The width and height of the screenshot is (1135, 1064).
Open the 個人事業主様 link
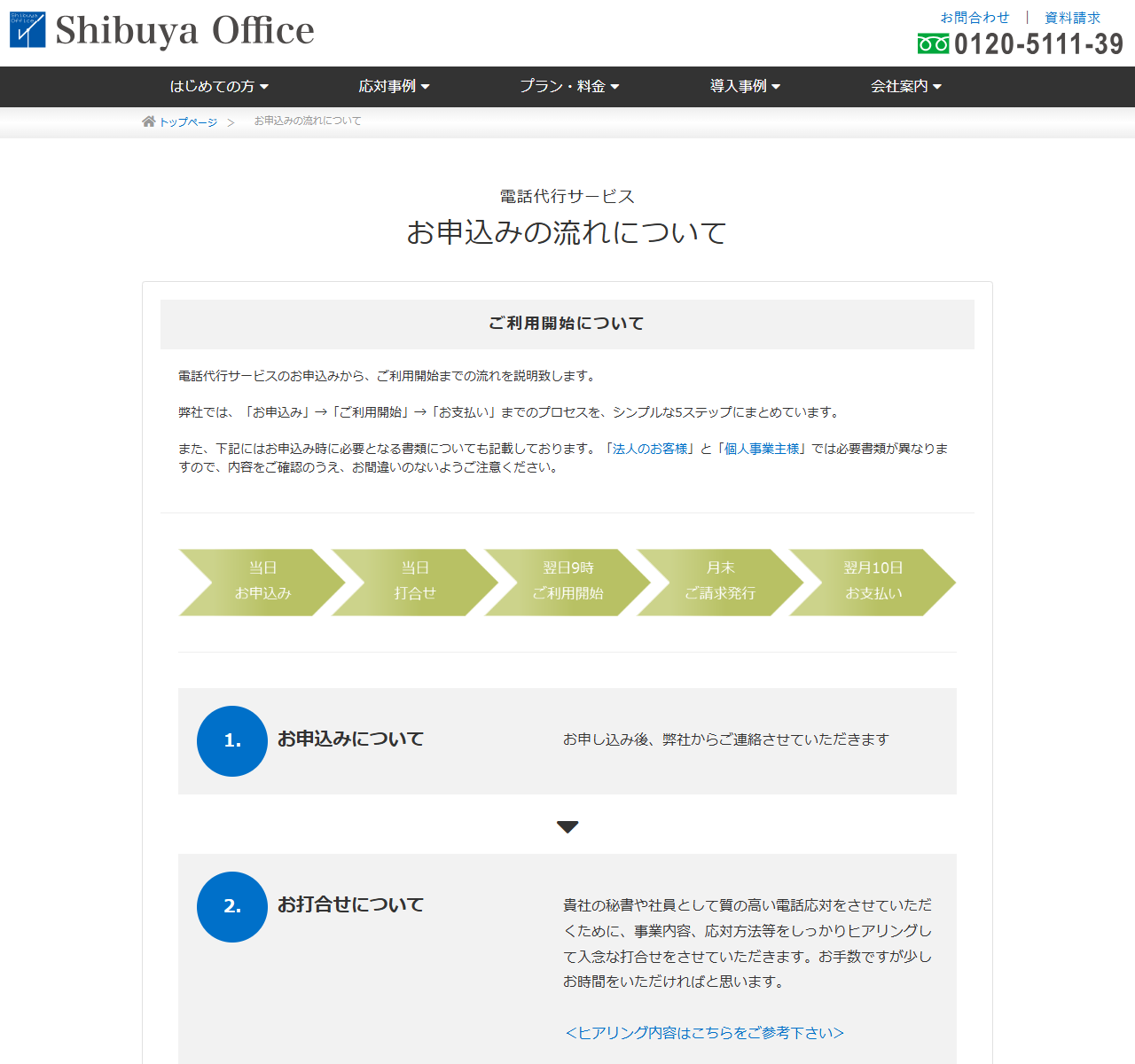[763, 449]
